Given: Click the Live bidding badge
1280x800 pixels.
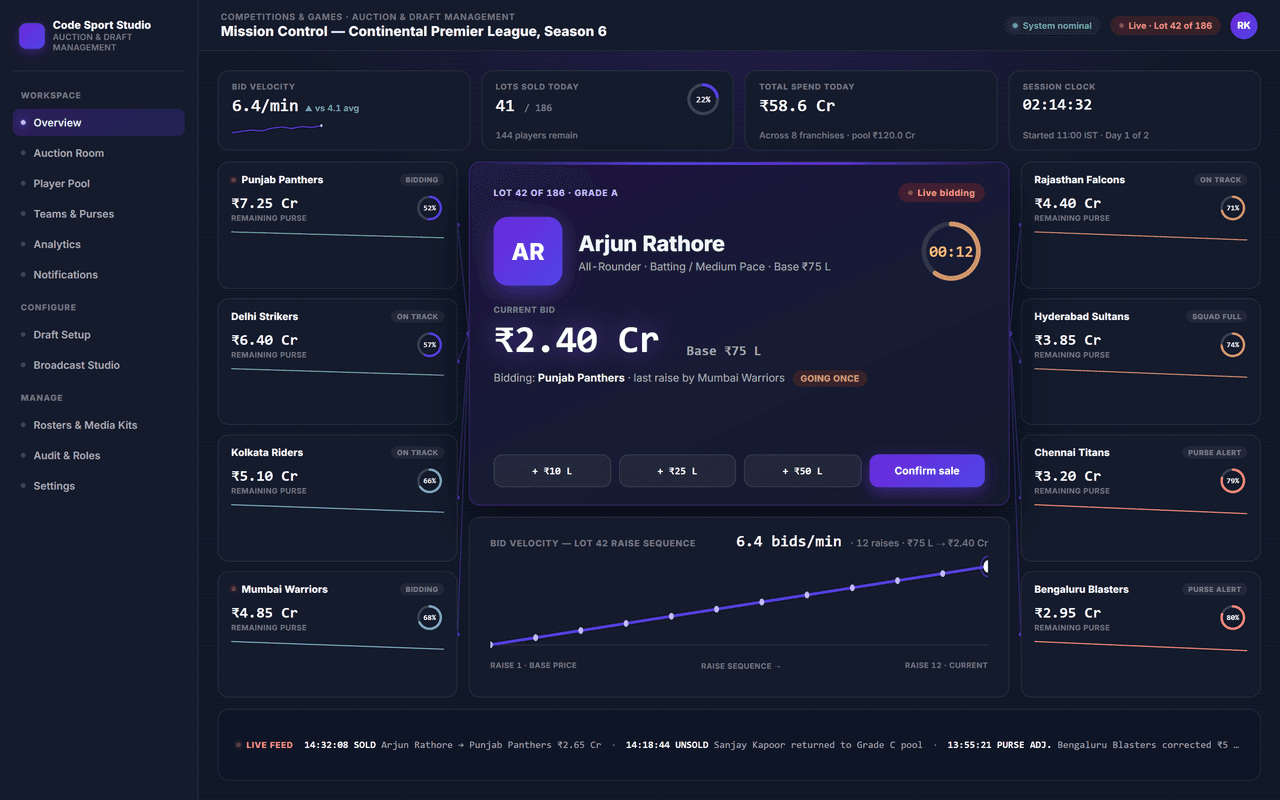Looking at the screenshot, I should click(941, 193).
